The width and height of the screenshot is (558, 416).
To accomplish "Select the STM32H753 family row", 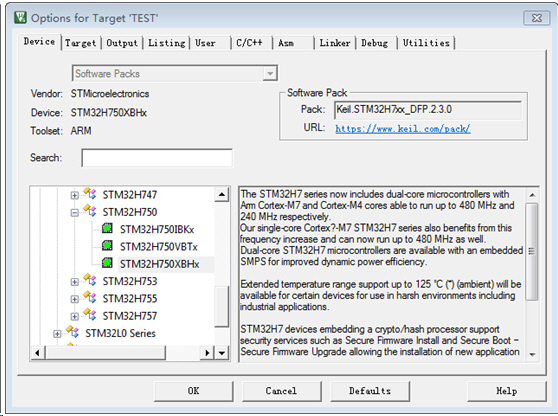I will tap(130, 281).
